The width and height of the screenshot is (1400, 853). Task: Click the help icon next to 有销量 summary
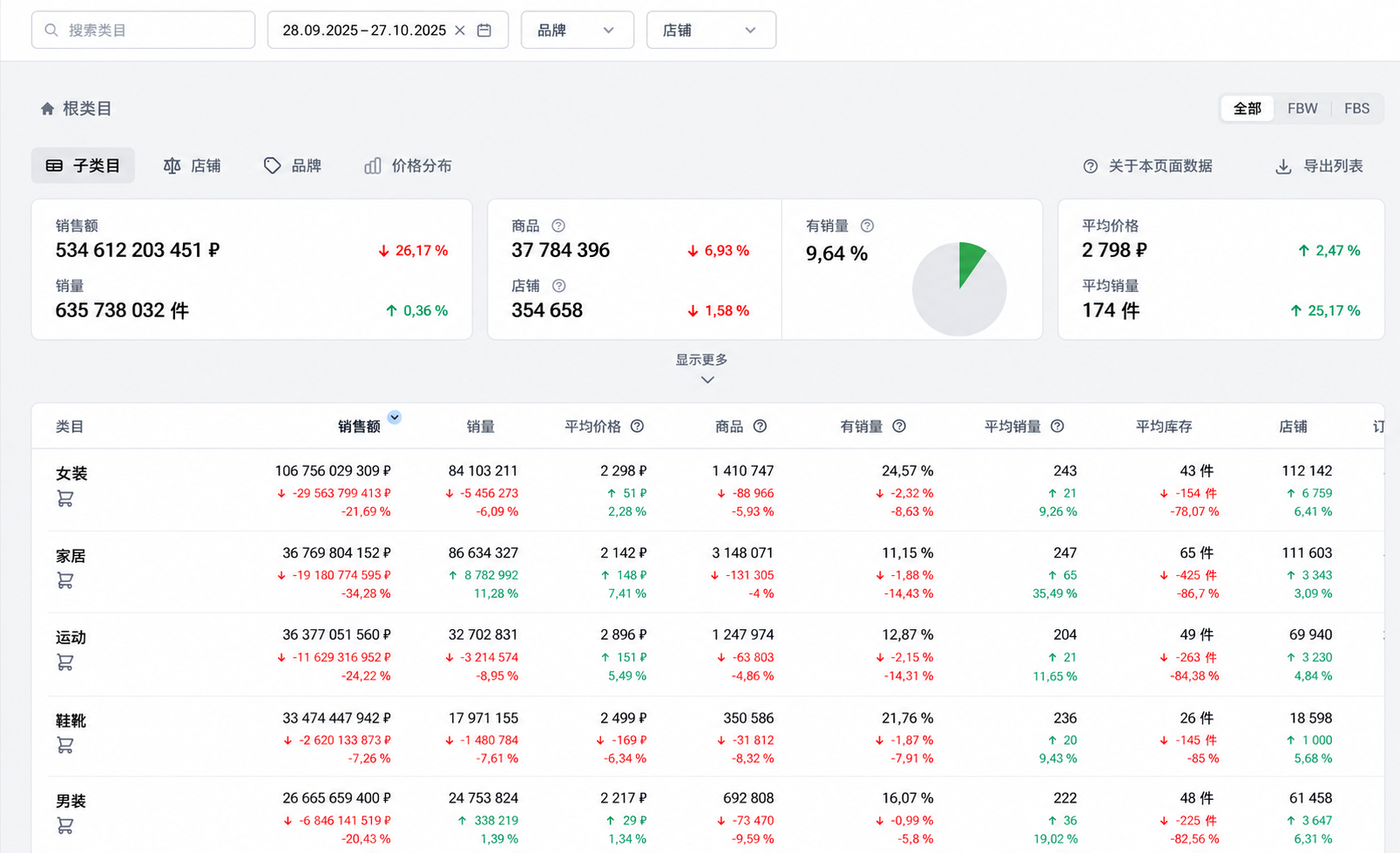(867, 226)
